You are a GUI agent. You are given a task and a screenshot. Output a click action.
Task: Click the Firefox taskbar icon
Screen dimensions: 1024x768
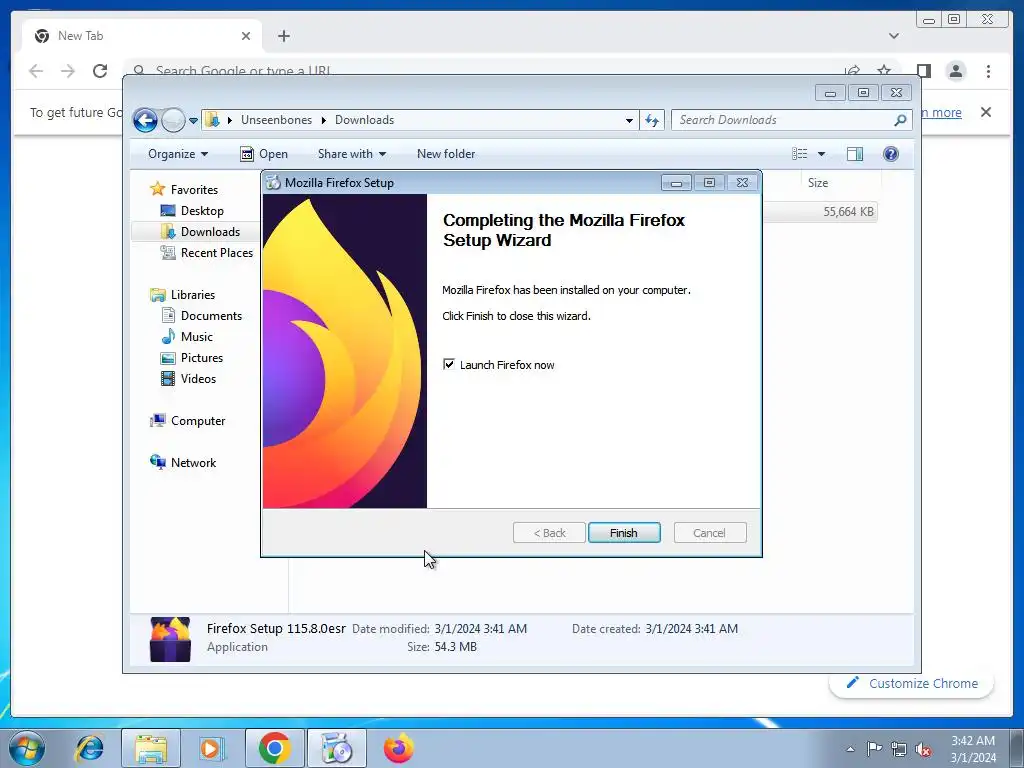(x=398, y=748)
